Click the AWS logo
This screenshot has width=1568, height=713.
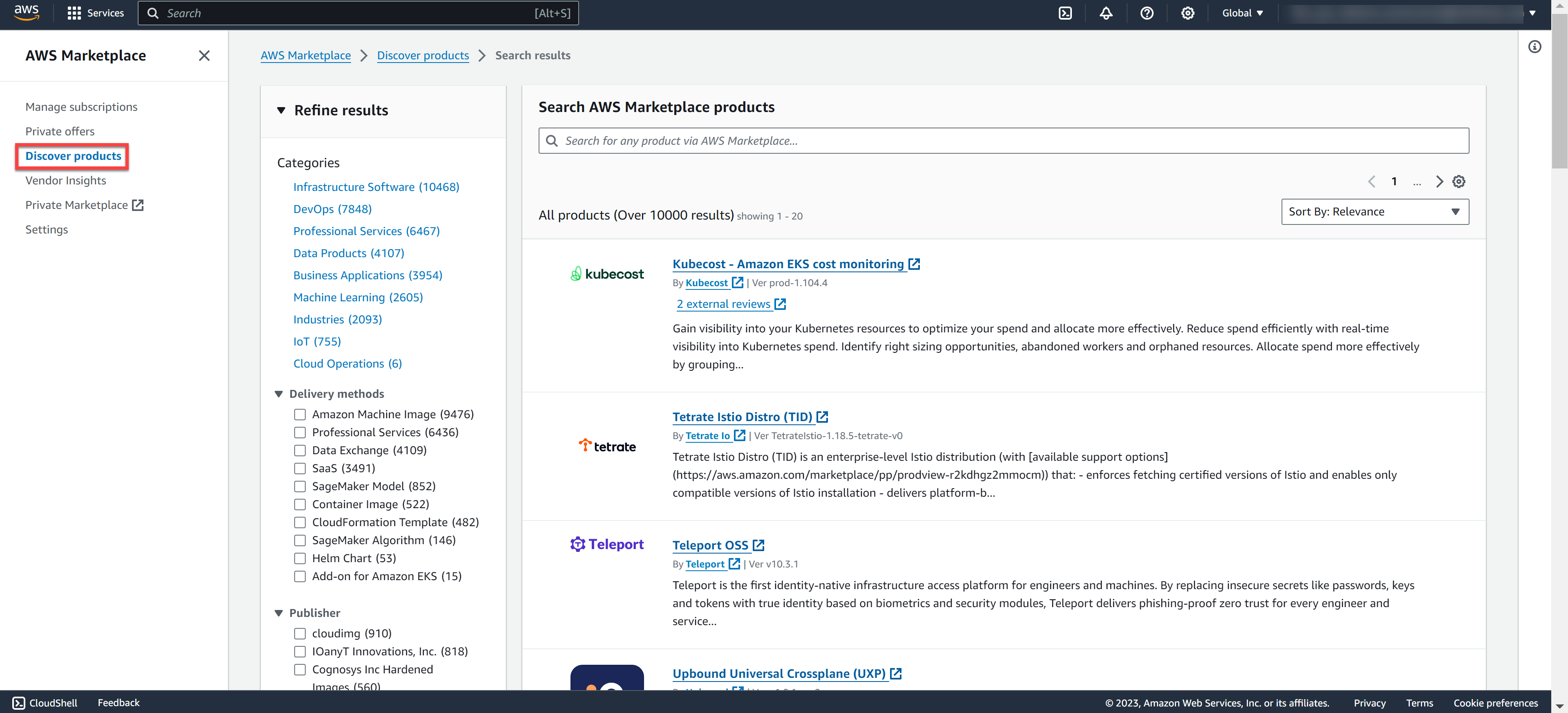coord(26,13)
